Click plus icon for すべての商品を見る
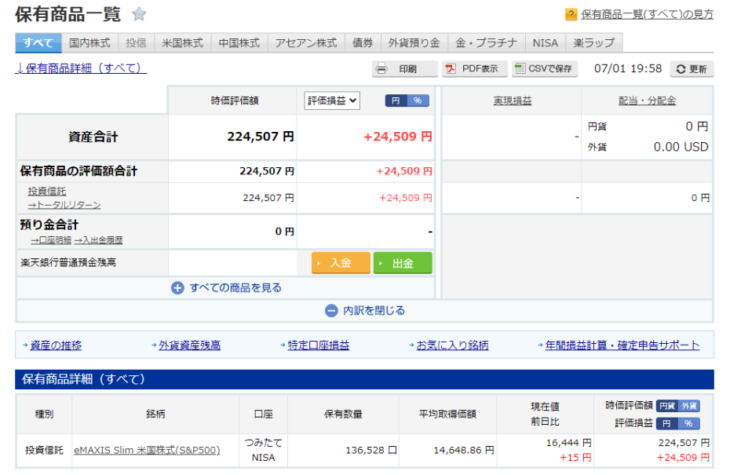The height and width of the screenshot is (475, 730). 177,288
